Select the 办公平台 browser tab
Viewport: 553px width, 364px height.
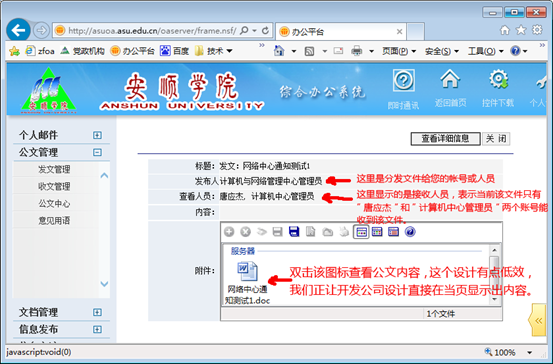coord(340,32)
